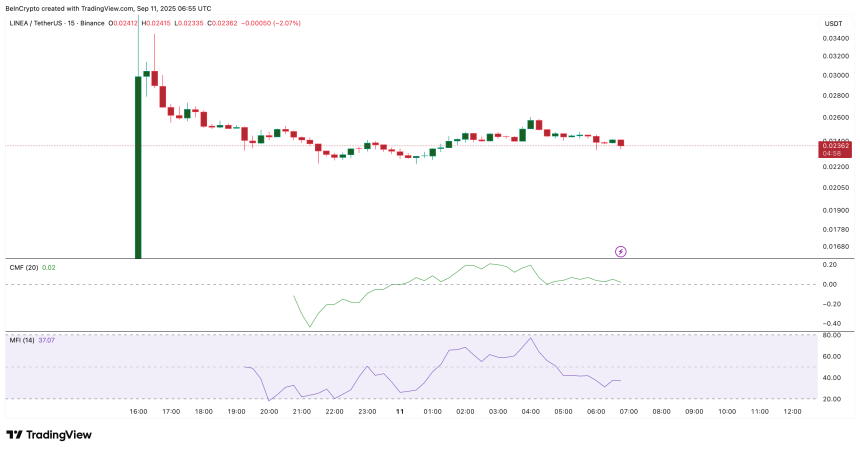Click the CMF value 0.02 readout
Image resolution: width=860 pixels, height=451 pixels.
click(49, 268)
